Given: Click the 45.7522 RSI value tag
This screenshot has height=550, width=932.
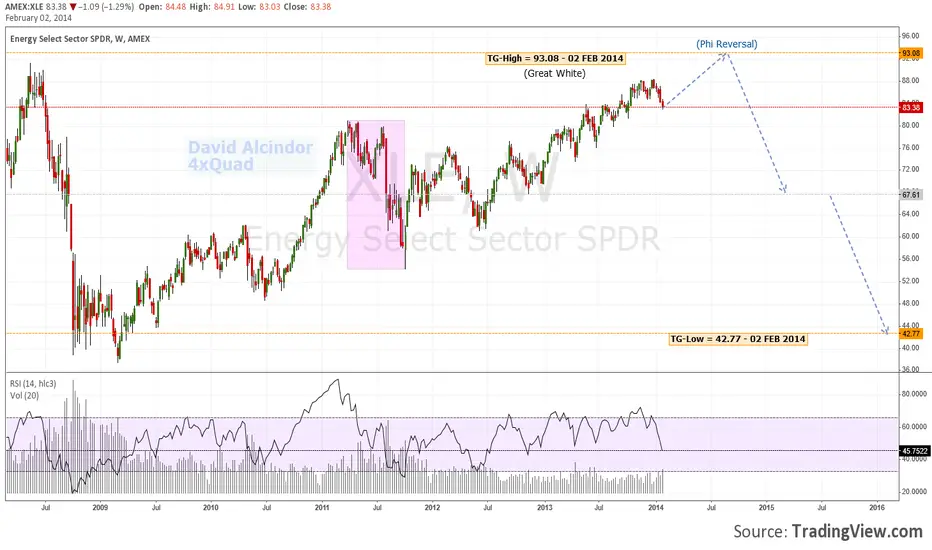Looking at the screenshot, I should [914, 451].
